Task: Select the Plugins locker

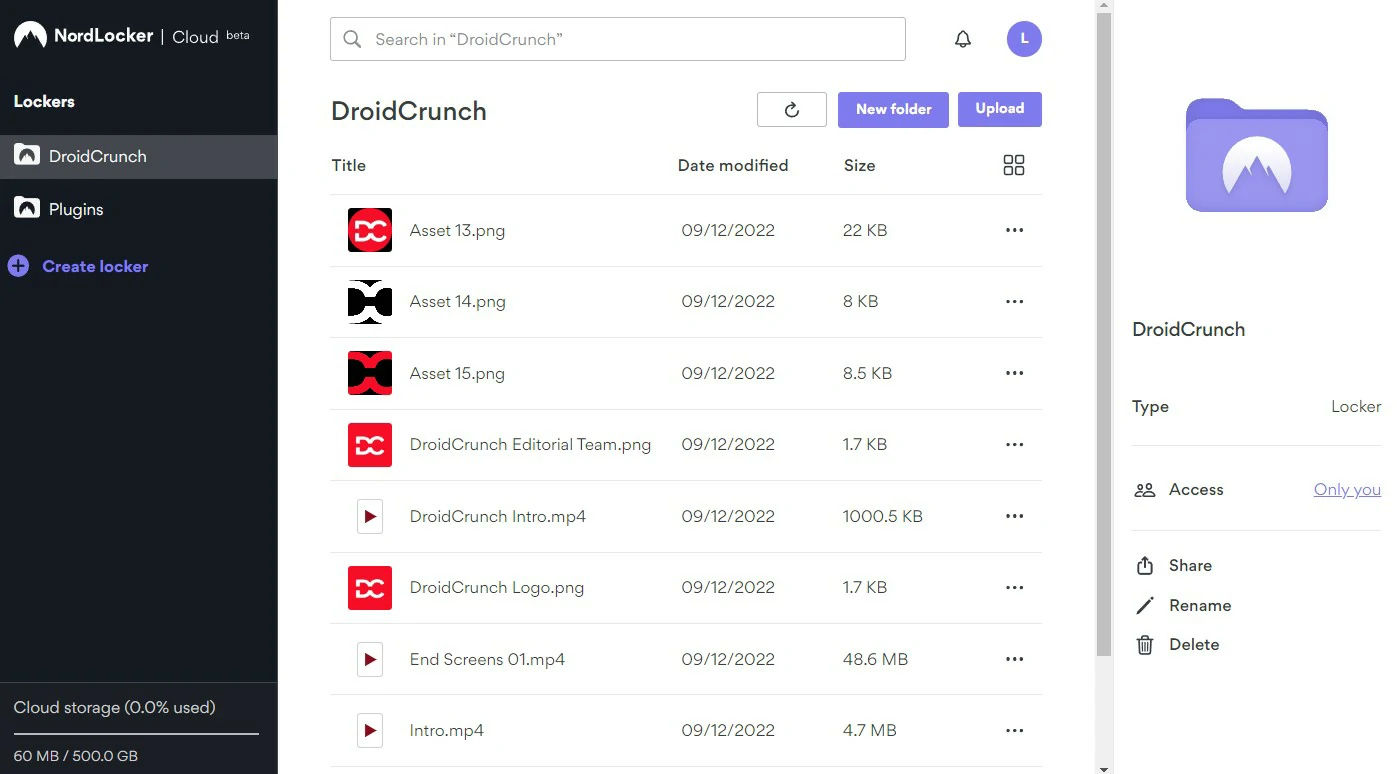Action: pyautogui.click(x=138, y=209)
